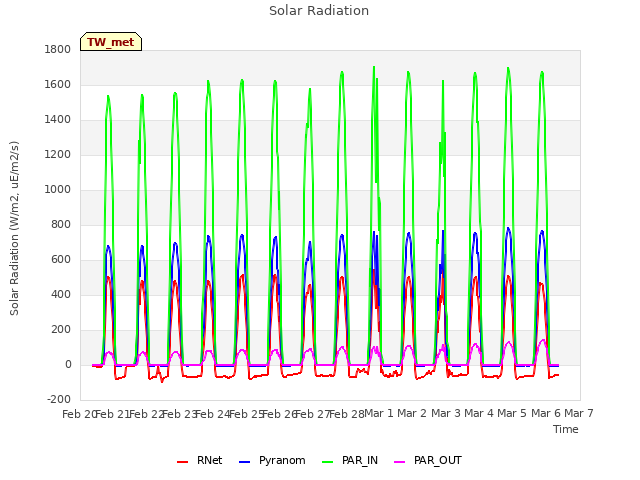
Task: Click the 1200 y-axis tick label
Action: [58, 155]
